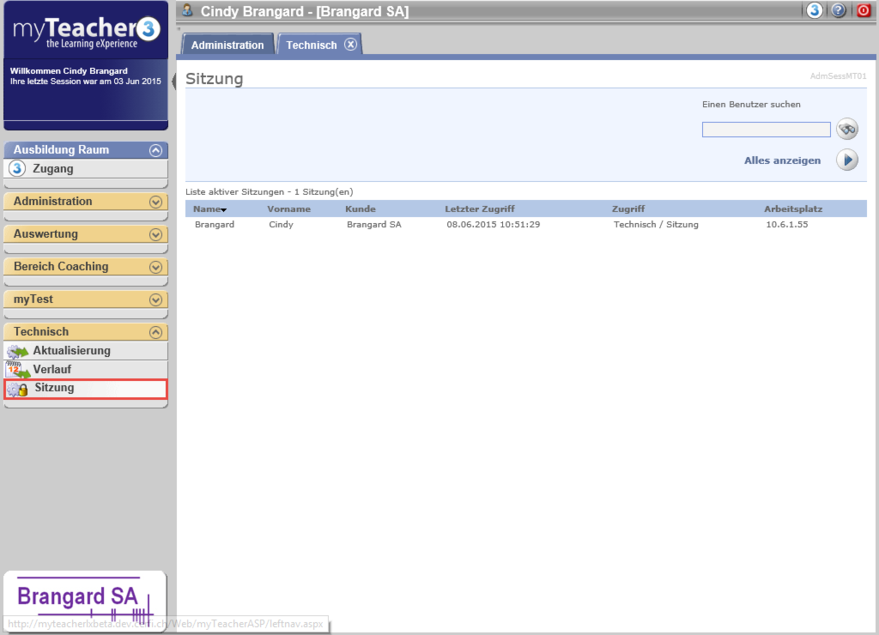Screen dimensions: 879x635
Task: Expand the myTest sidebar section
Action: pyautogui.click(x=155, y=300)
